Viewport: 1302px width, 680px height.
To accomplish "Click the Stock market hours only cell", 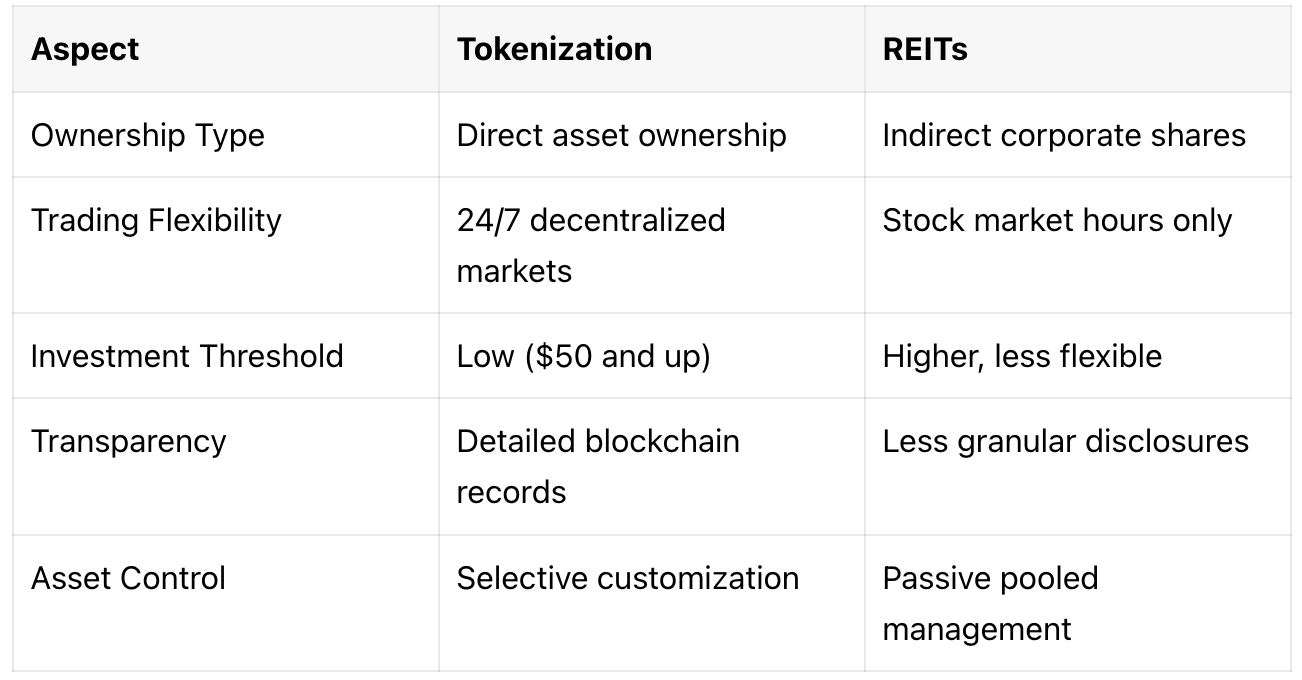I will pos(1057,220).
